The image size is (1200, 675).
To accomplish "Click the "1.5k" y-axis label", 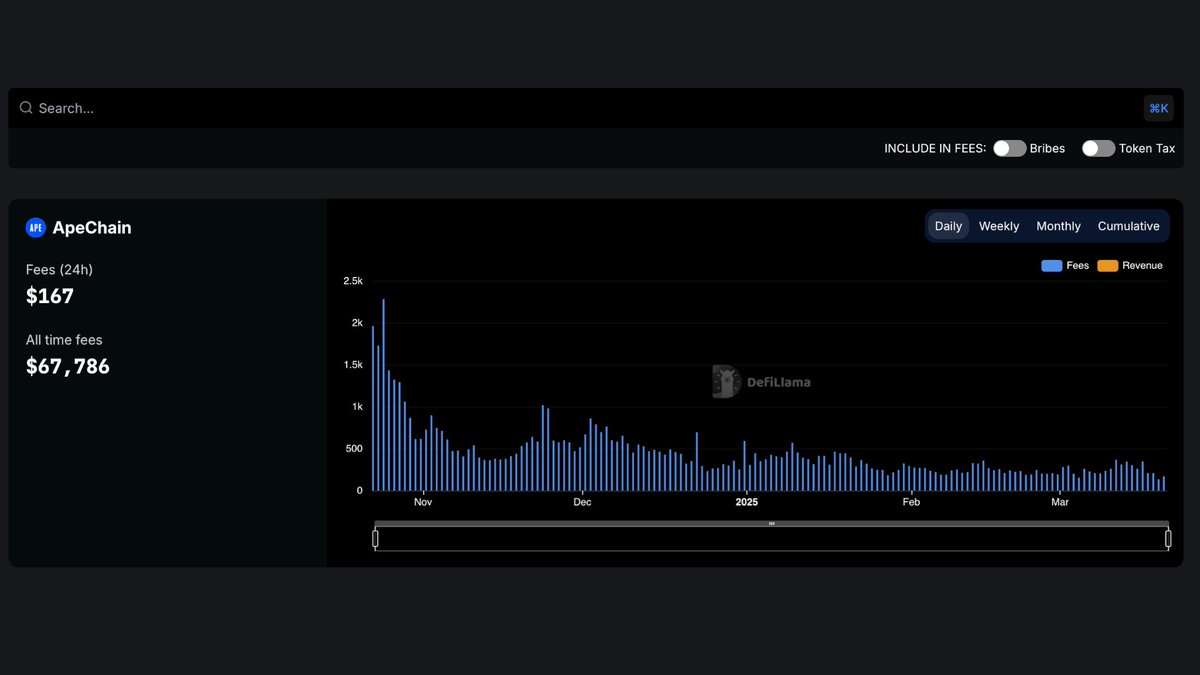I will click(x=353, y=365).
